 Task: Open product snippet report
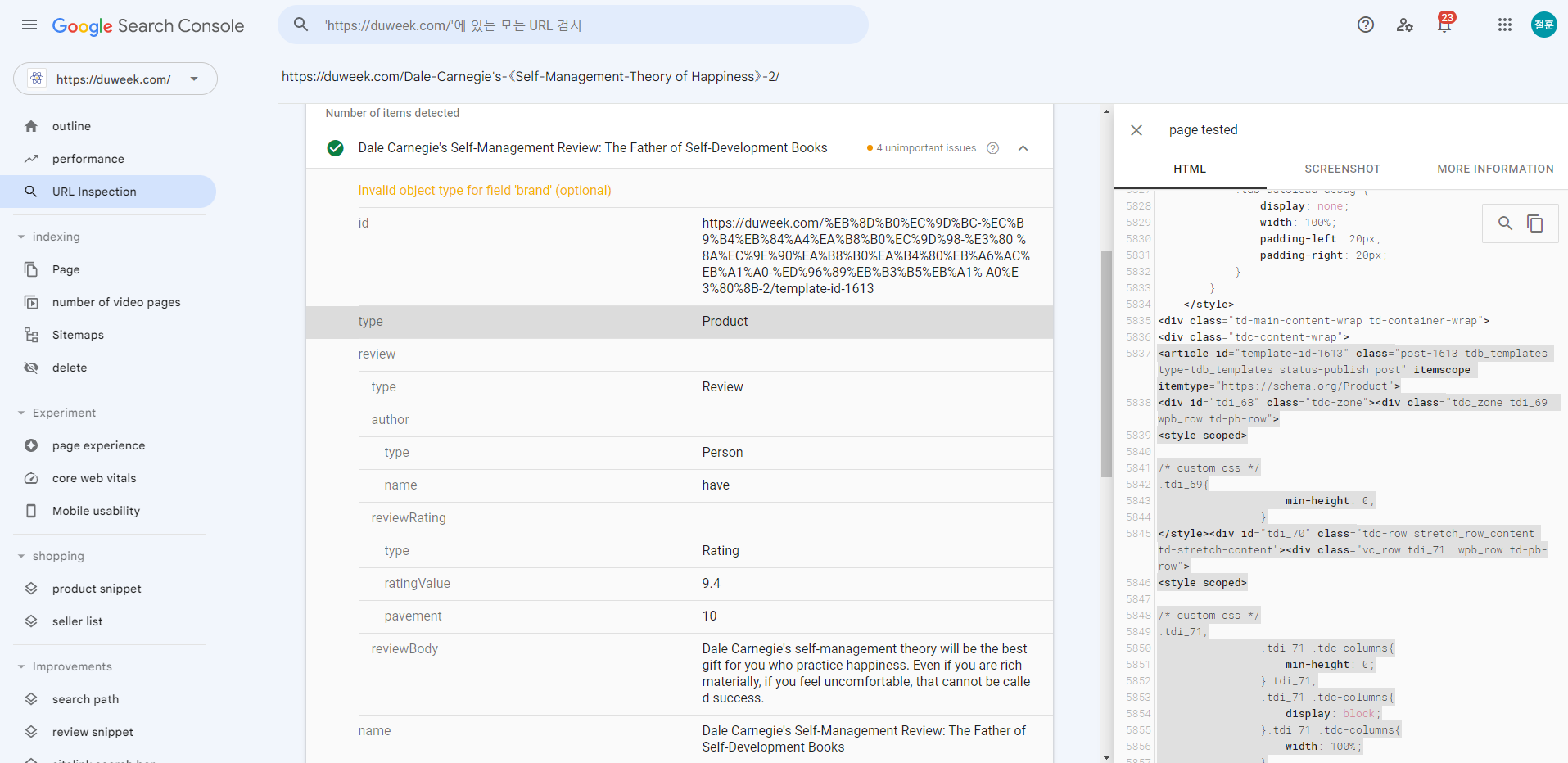[108, 589]
